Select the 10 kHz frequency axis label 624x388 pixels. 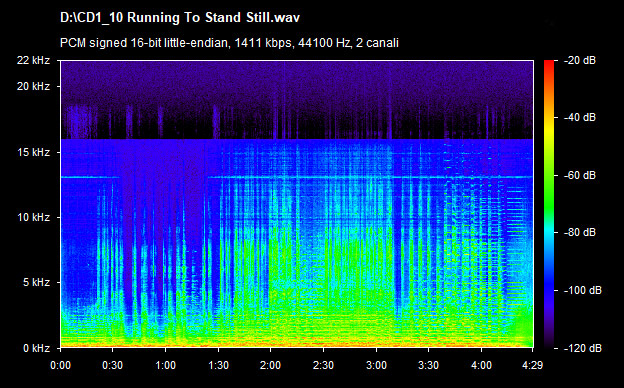33,217
